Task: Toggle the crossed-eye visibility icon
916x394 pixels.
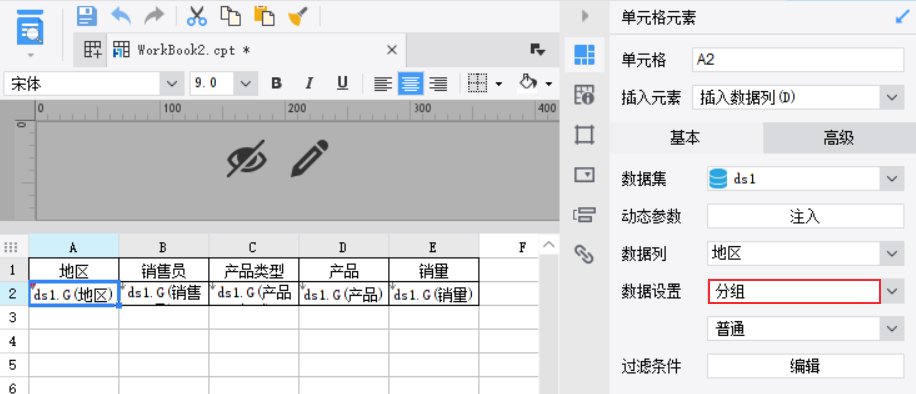Action: click(x=247, y=158)
